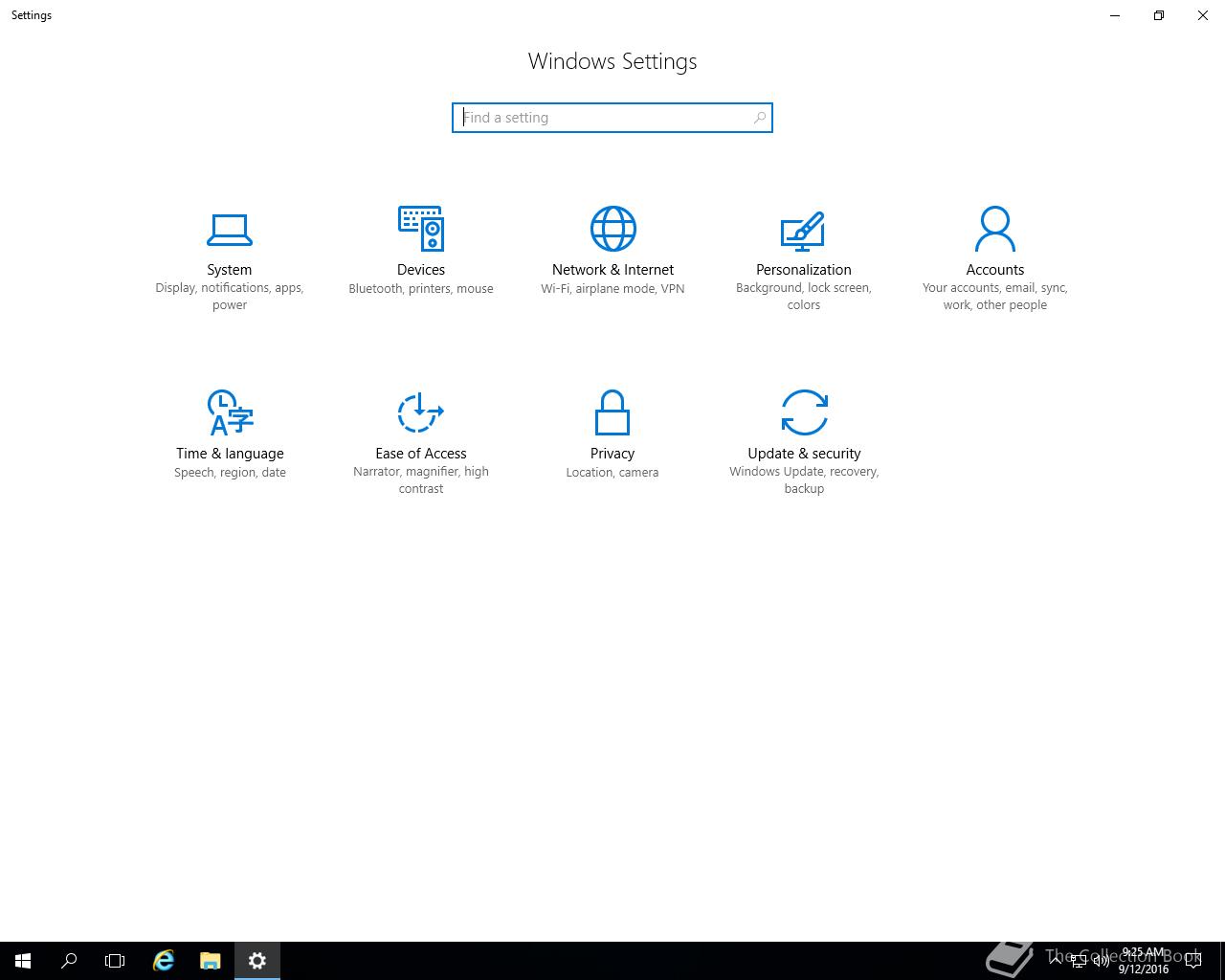Restore down the Settings window
The height and width of the screenshot is (980, 1225).
pyautogui.click(x=1159, y=15)
